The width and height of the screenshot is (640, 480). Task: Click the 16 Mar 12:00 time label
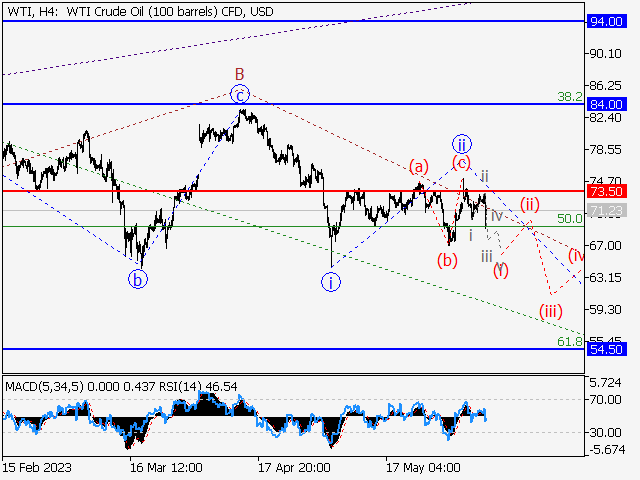(166, 467)
